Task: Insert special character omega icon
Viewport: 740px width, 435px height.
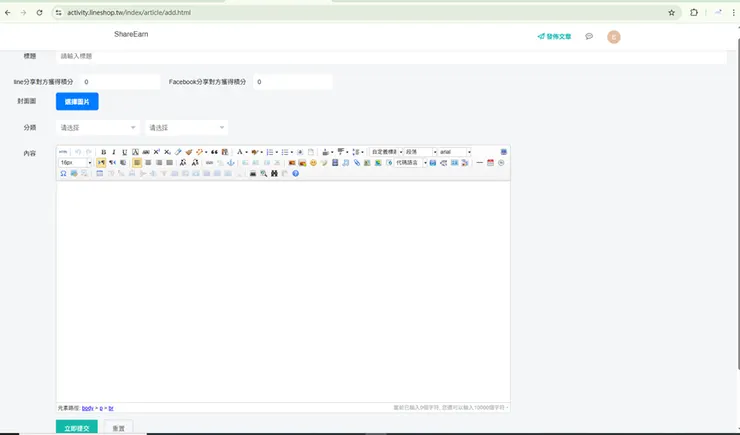Action: click(63, 174)
